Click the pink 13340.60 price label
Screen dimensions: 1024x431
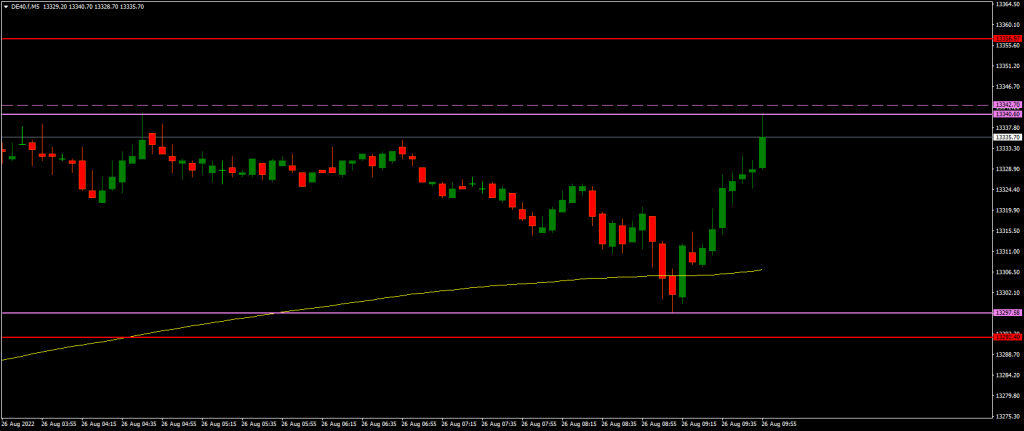click(1007, 114)
